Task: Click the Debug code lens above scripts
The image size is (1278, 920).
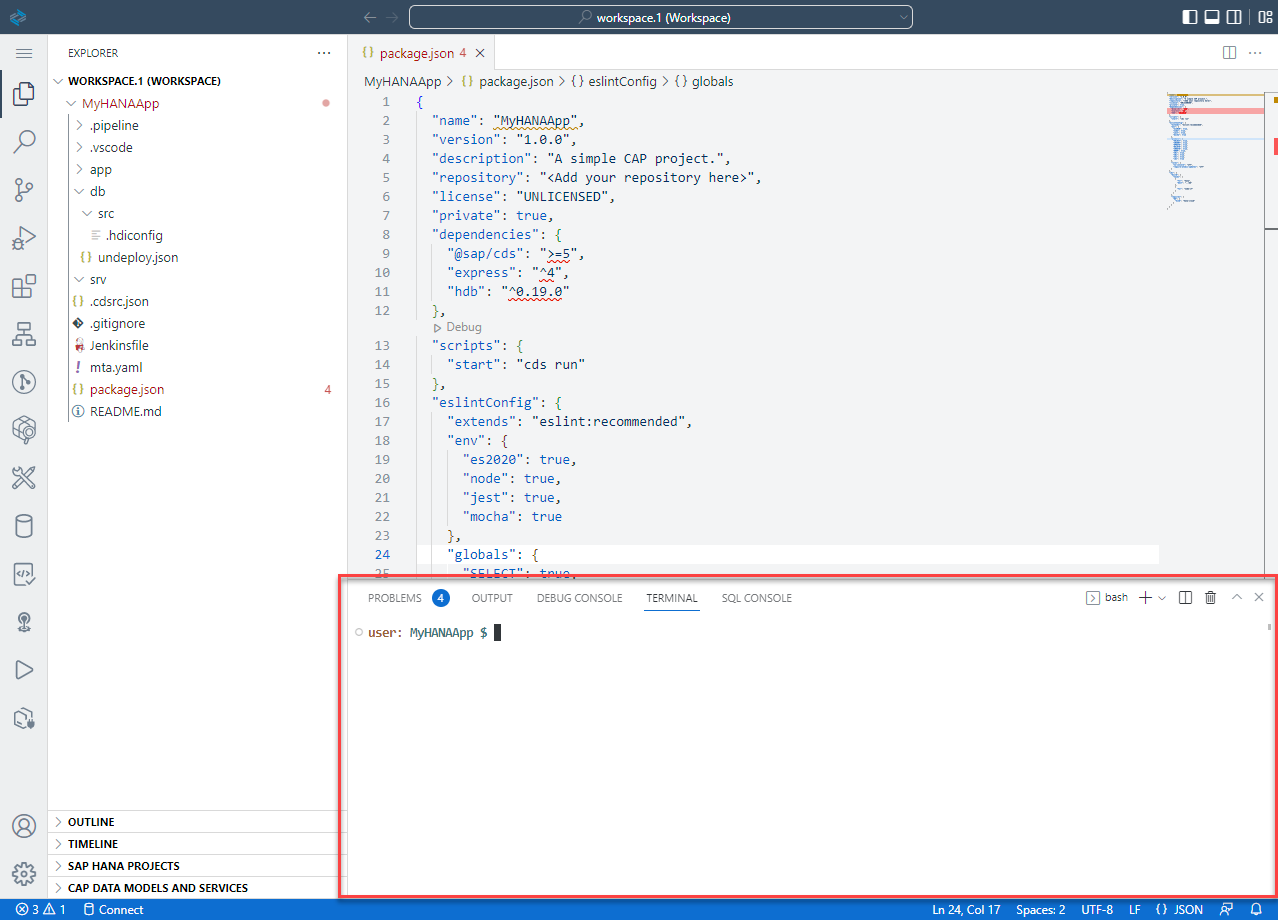Action: click(463, 327)
